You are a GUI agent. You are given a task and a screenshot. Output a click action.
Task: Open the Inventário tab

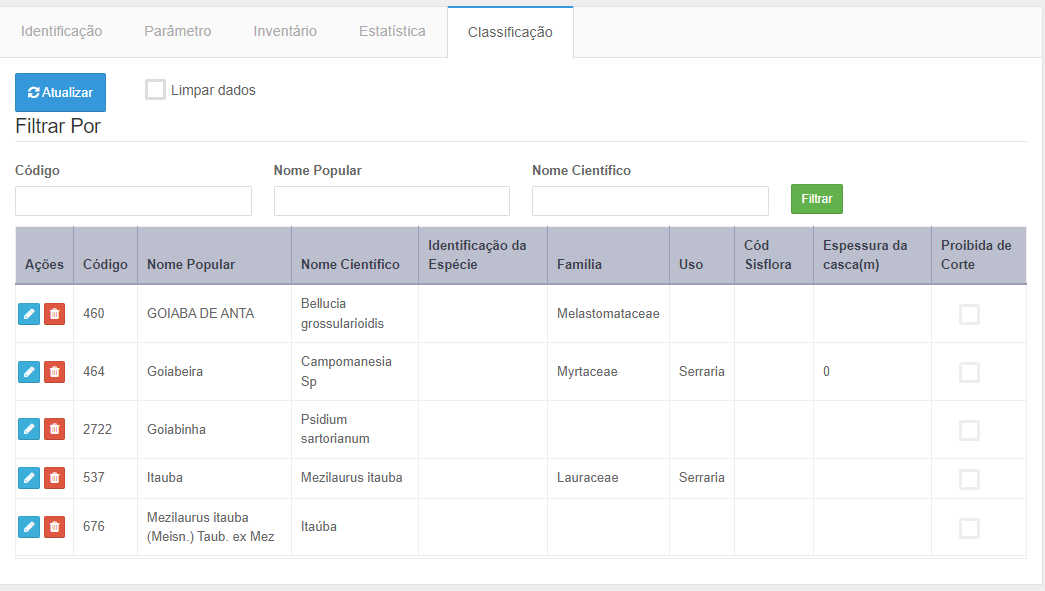click(285, 31)
